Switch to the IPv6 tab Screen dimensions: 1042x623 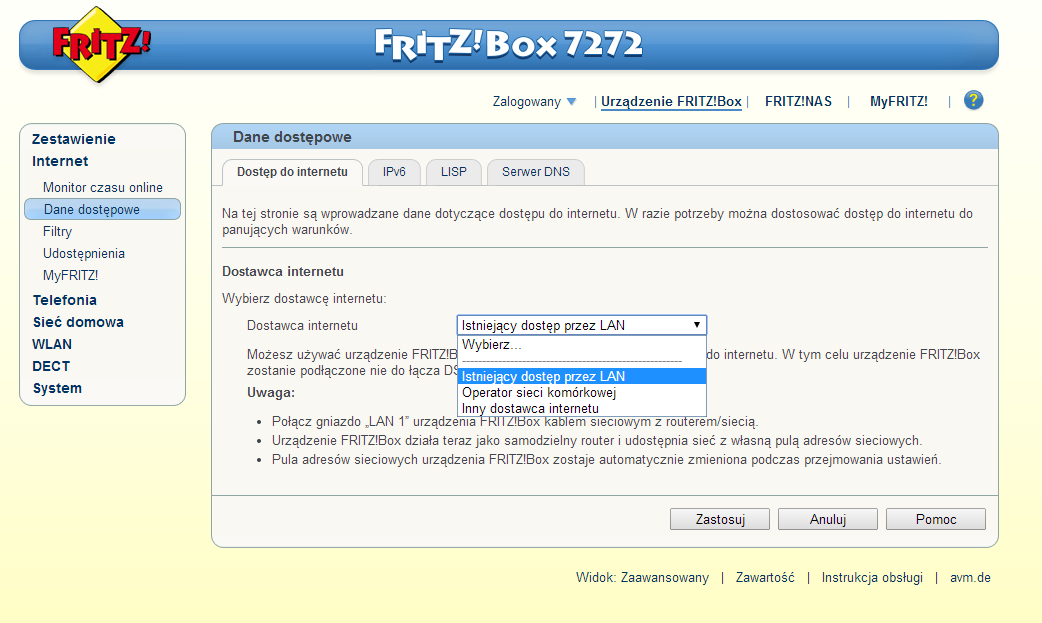coord(394,172)
